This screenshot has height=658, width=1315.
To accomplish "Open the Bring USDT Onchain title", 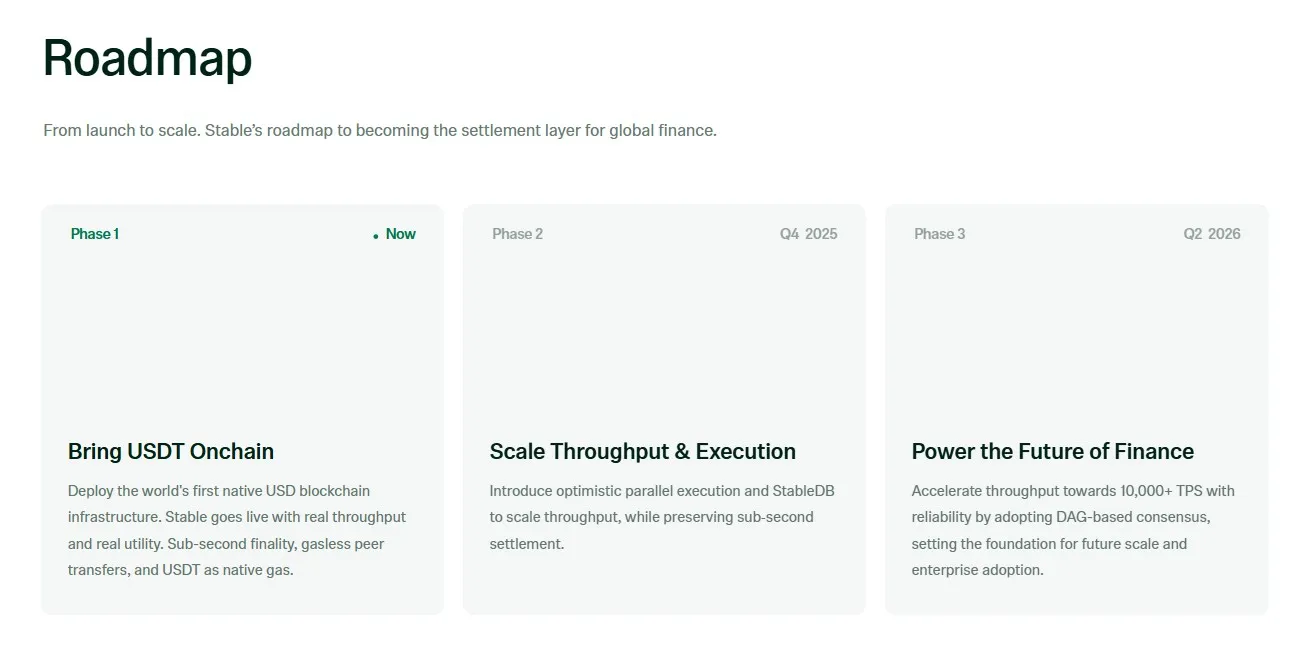I will pyautogui.click(x=171, y=451).
